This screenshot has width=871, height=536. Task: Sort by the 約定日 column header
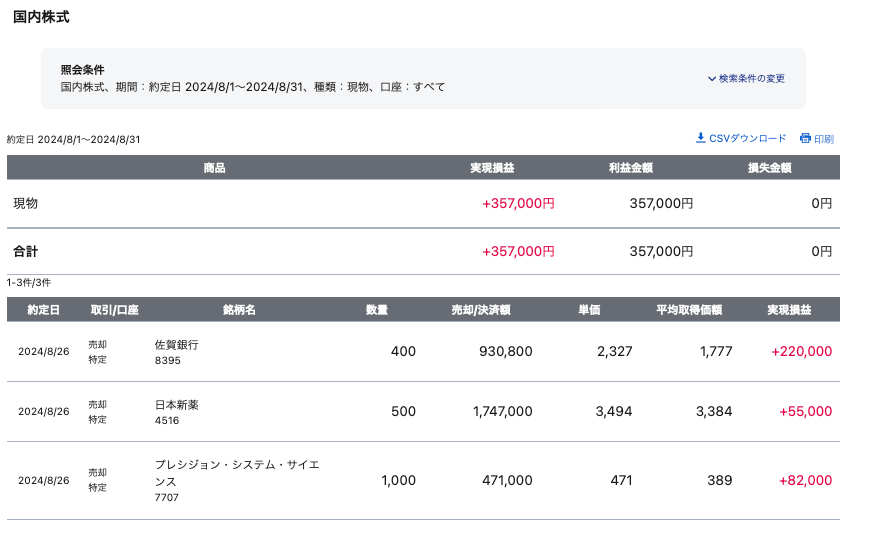point(44,310)
